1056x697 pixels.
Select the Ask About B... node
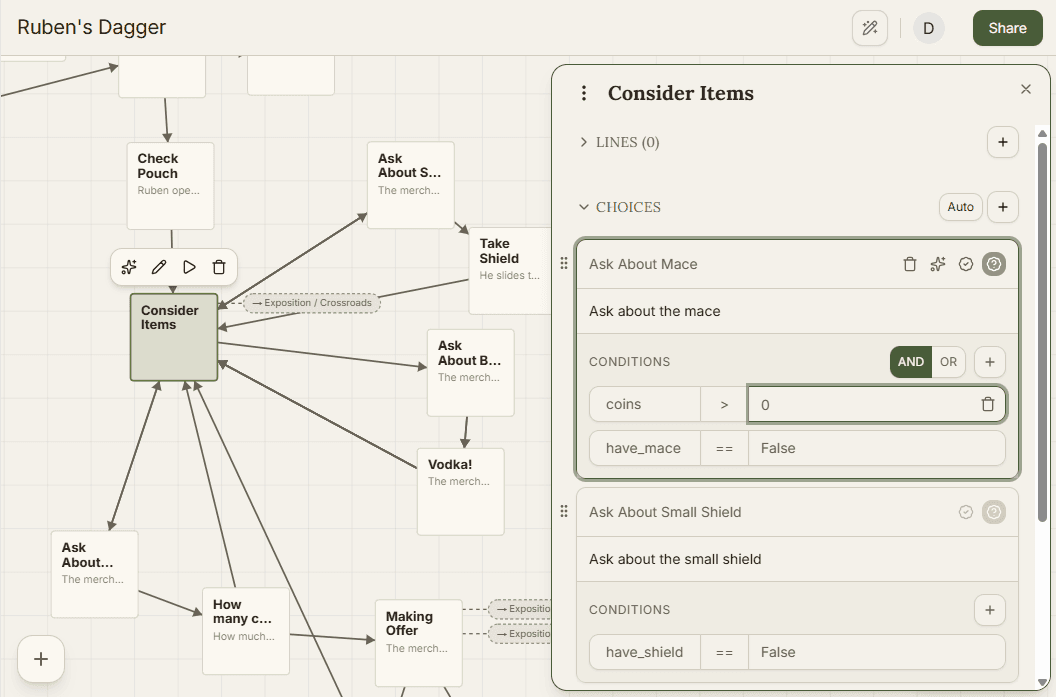coord(471,372)
